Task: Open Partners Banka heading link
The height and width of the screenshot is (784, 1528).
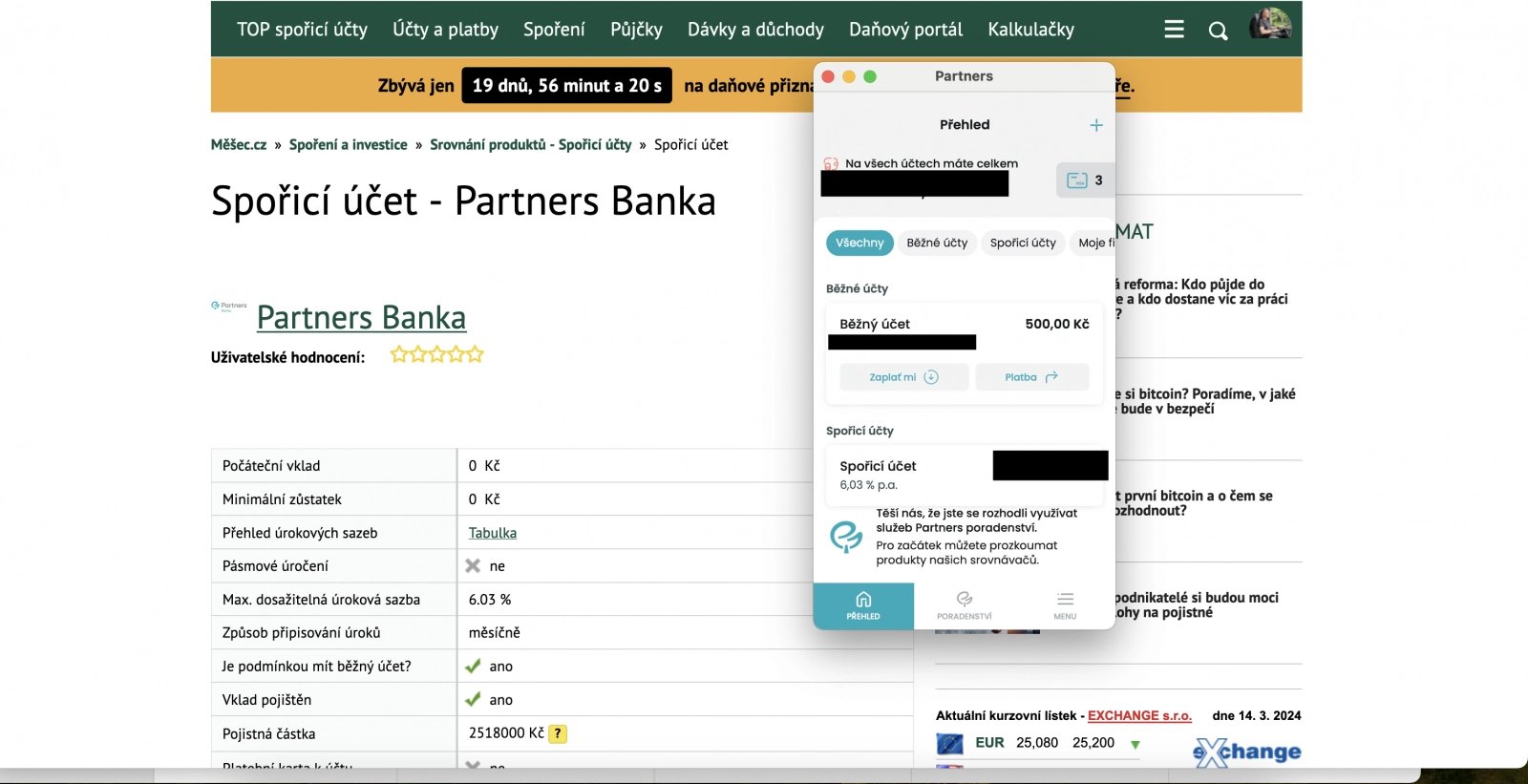Action: (361, 317)
